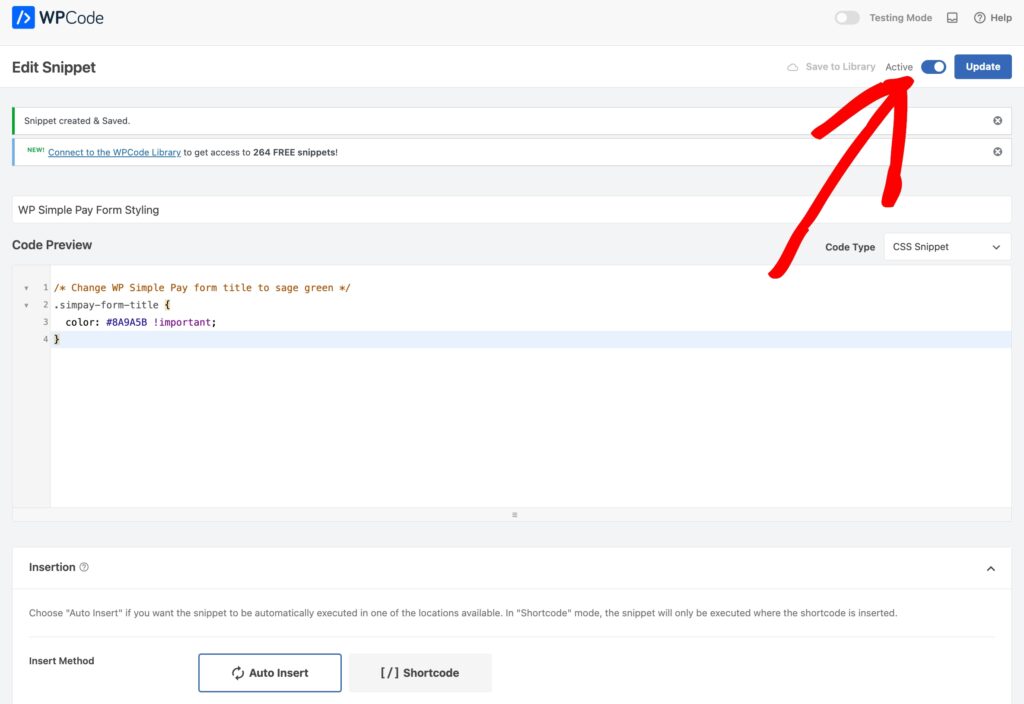Click the snippet title input field
1024x704 pixels.
pos(511,210)
